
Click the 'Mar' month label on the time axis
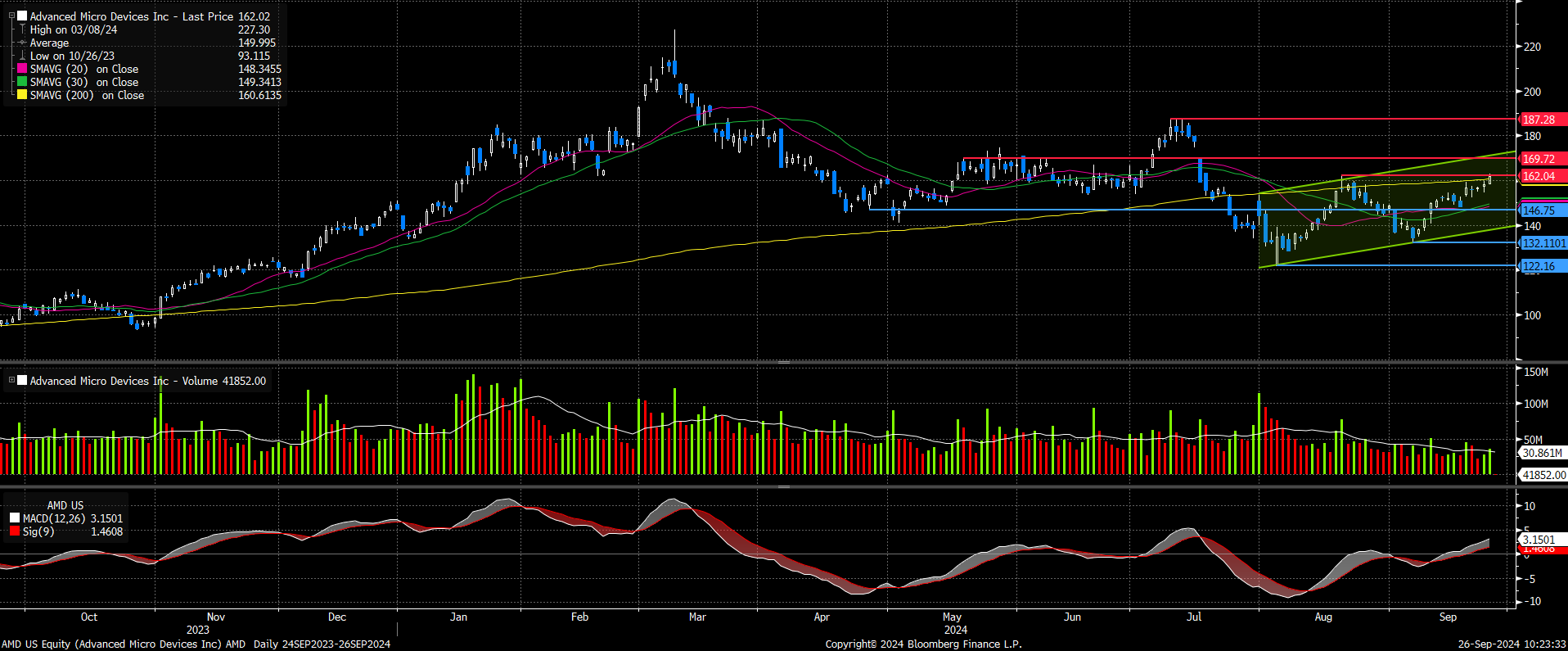coord(697,617)
